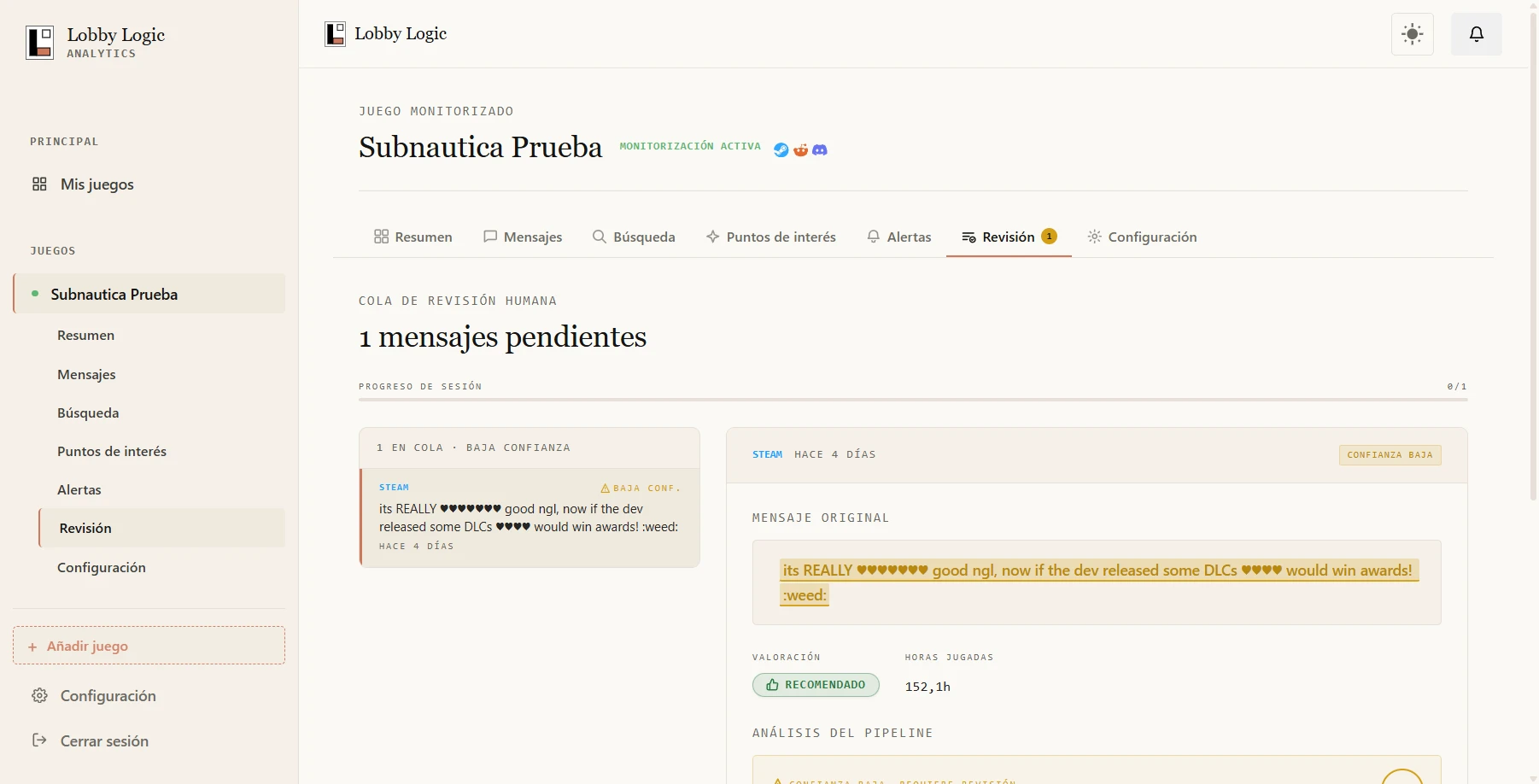This screenshot has height=784, width=1539.
Task: Open the game Configuración sidebar subitem
Action: pos(162,567)
